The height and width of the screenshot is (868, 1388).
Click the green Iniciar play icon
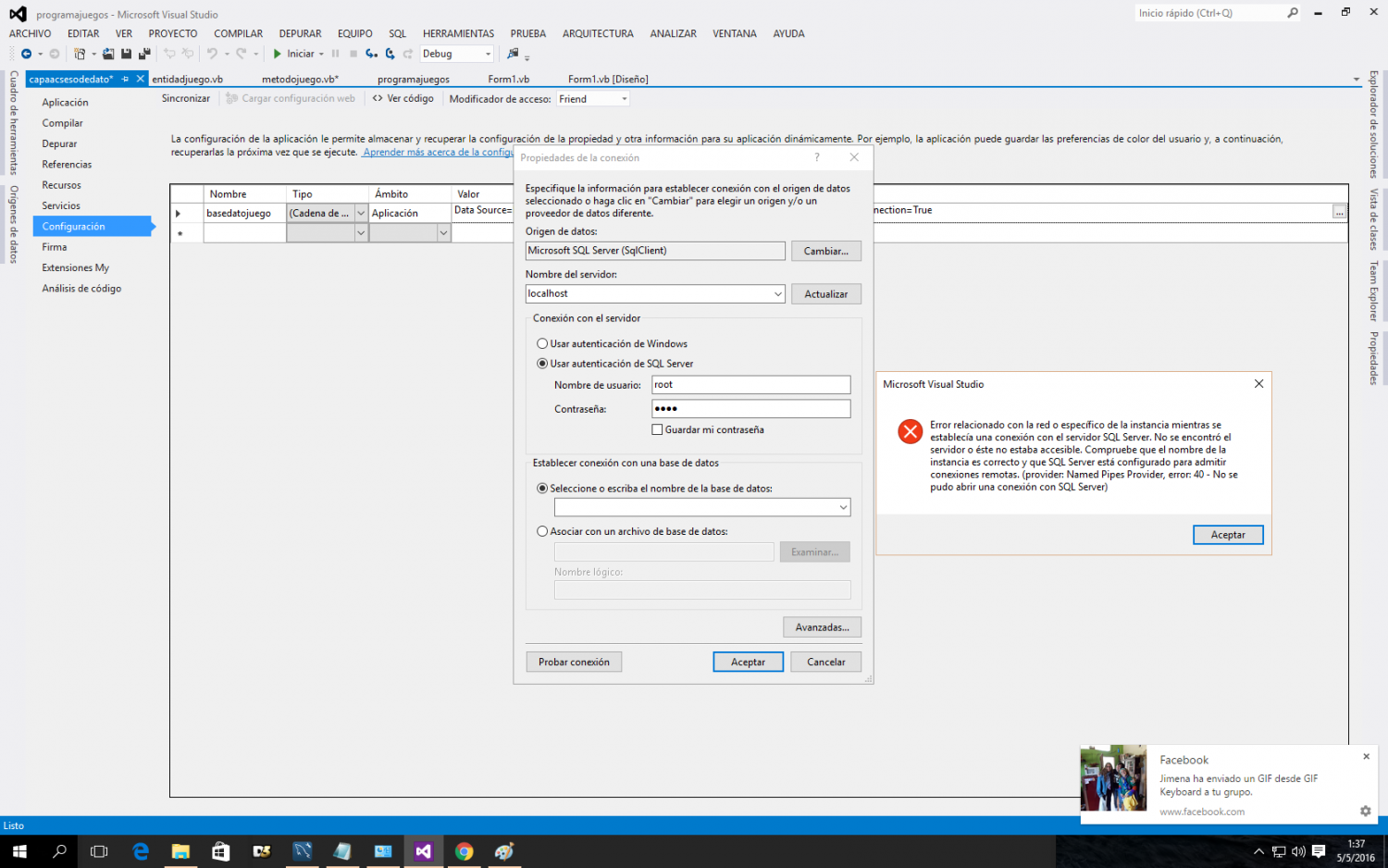277,54
